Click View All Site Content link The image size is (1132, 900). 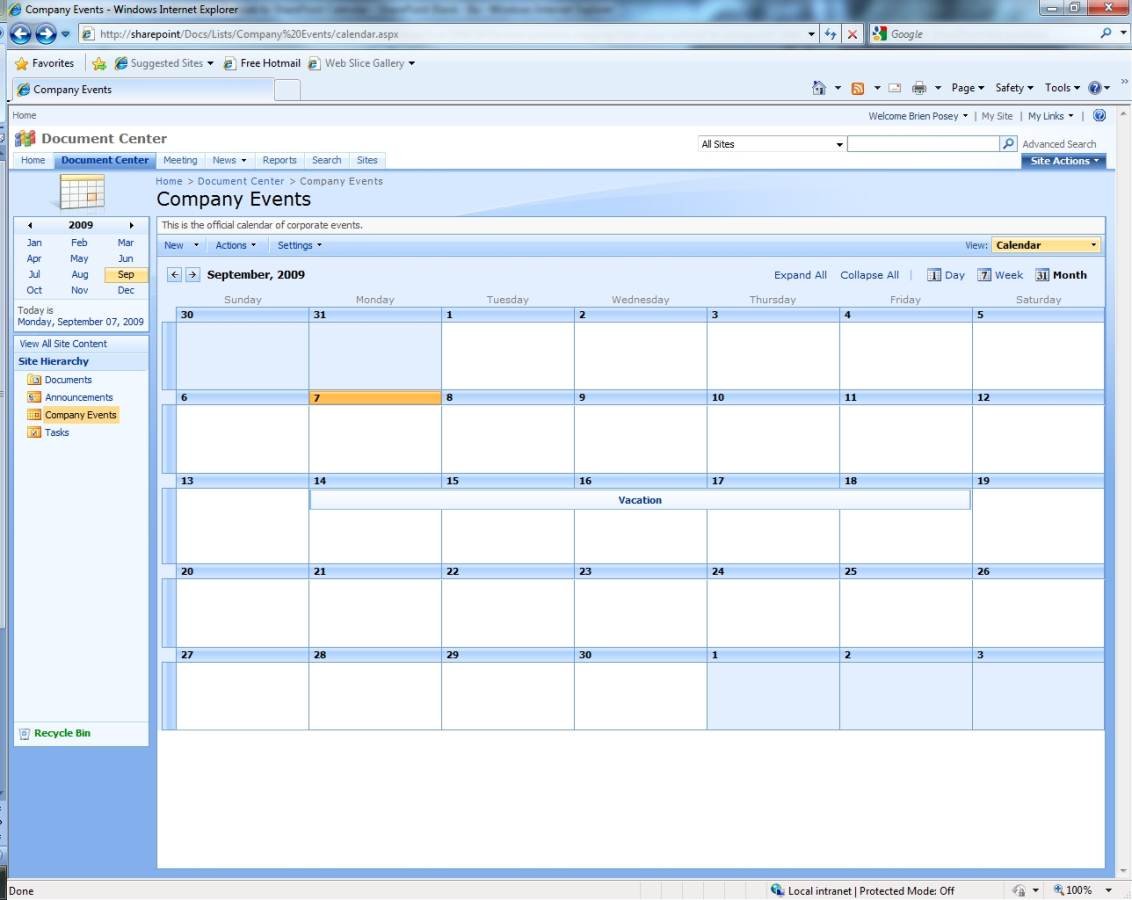pos(63,344)
